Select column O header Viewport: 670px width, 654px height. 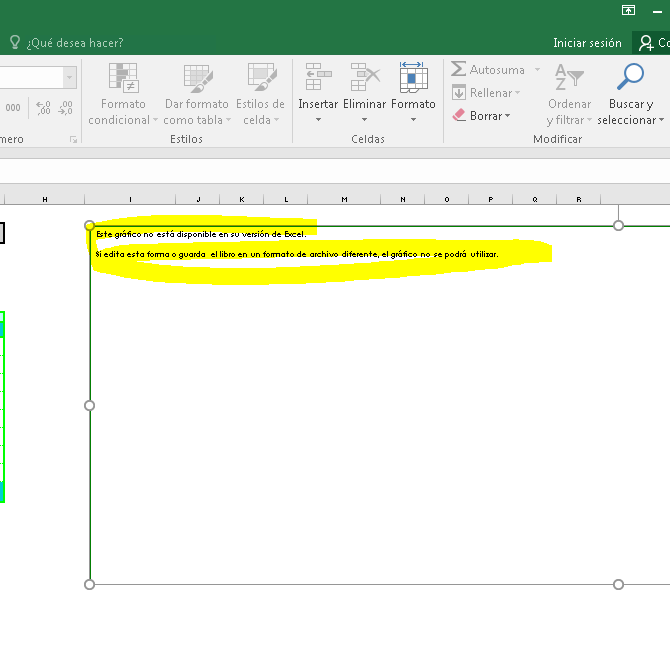click(447, 199)
